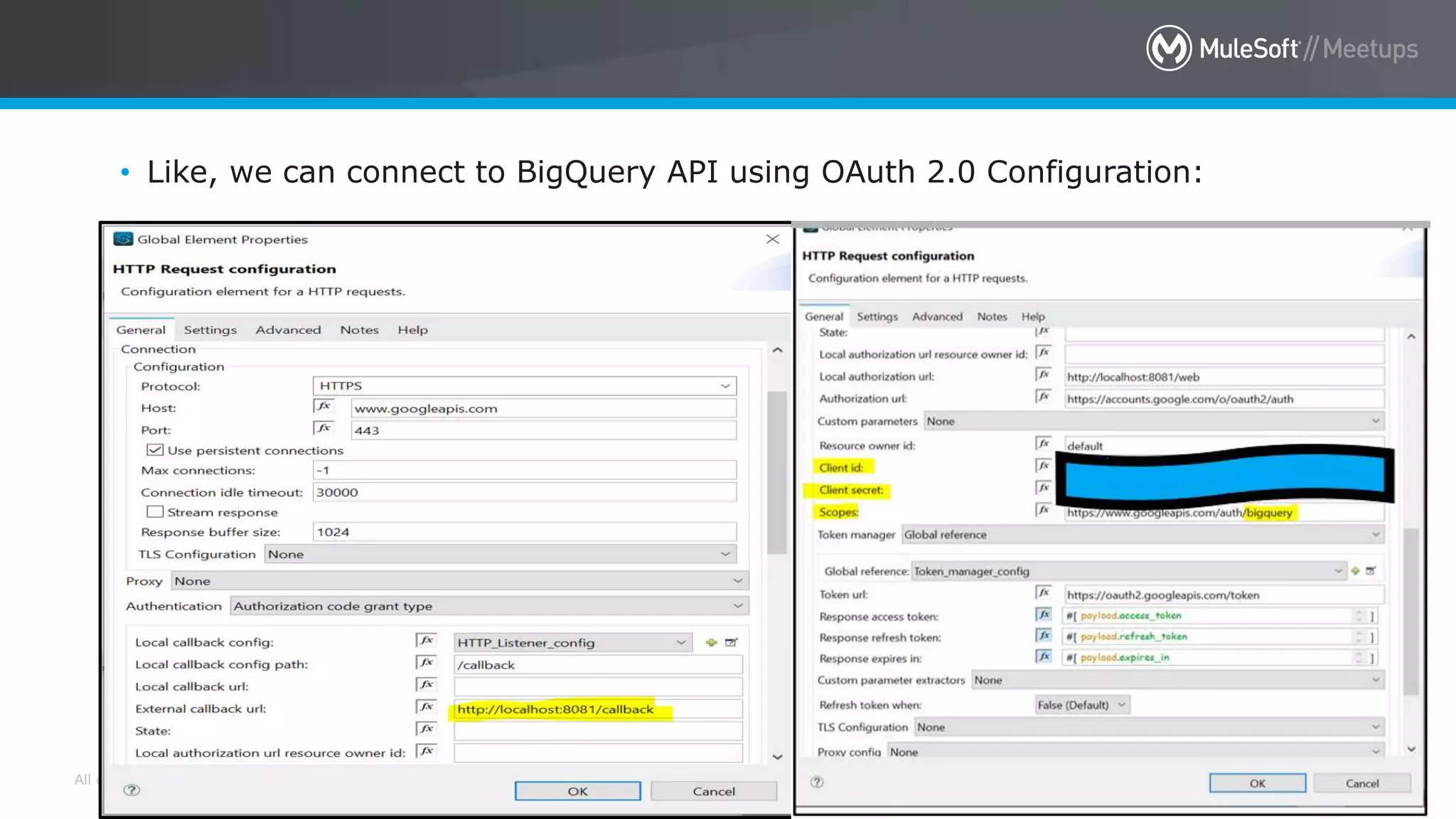Viewport: 1456px width, 819px height.
Task: Click the Port 443 field
Action: (x=544, y=430)
